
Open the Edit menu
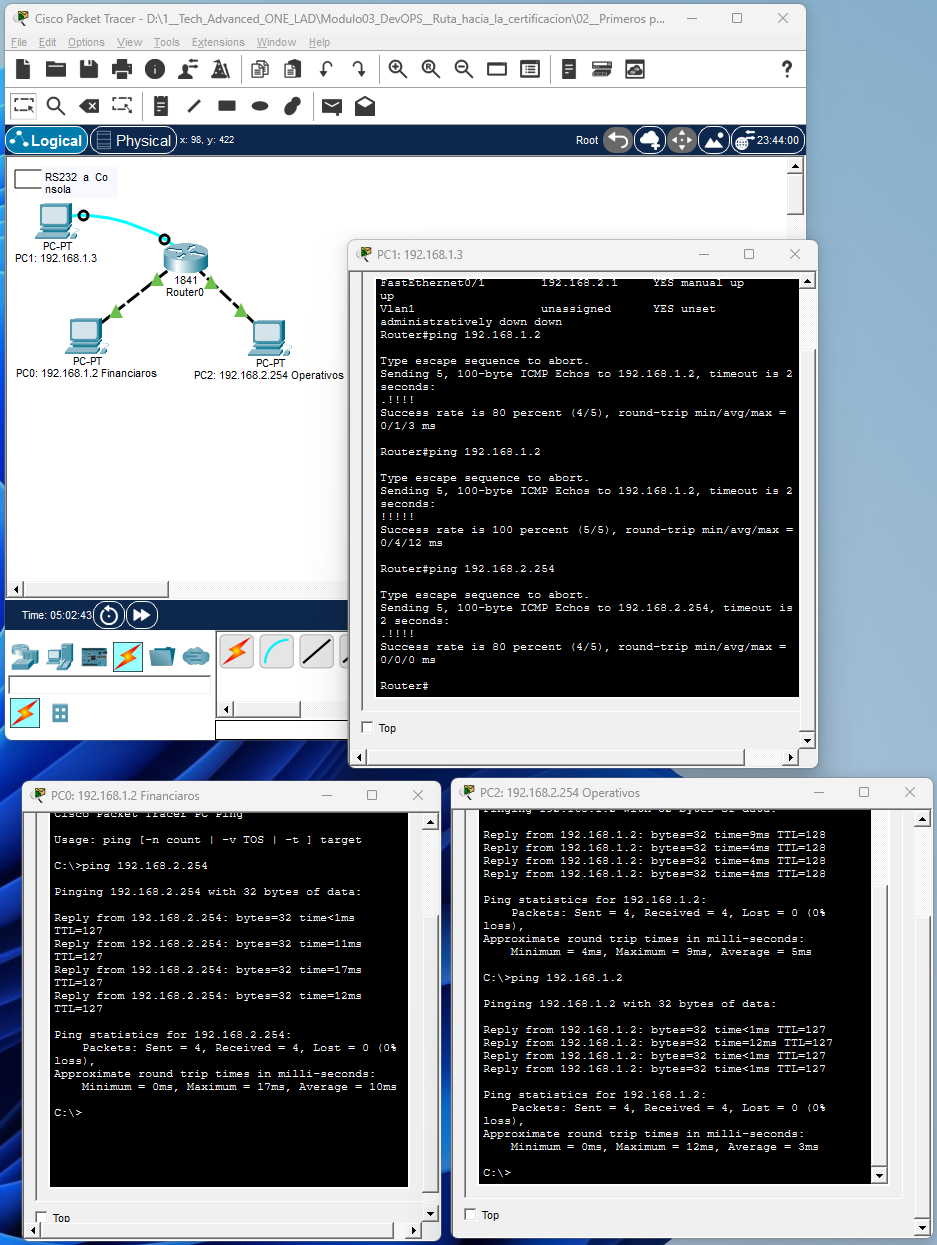[x=48, y=42]
